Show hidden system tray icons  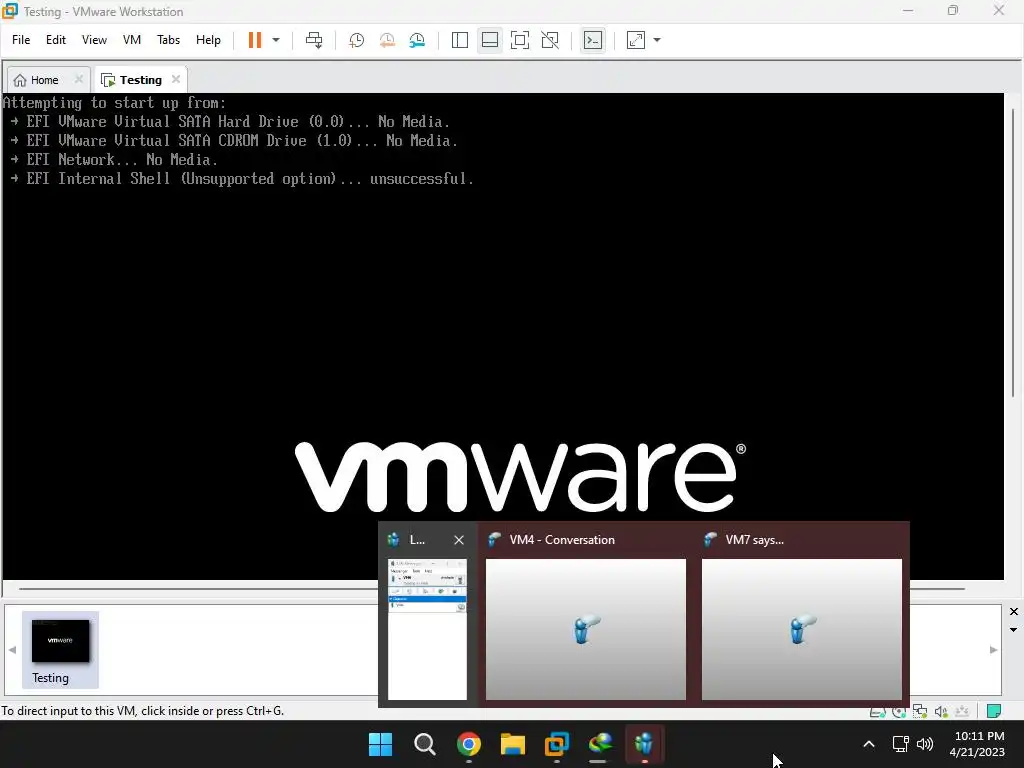pos(869,744)
